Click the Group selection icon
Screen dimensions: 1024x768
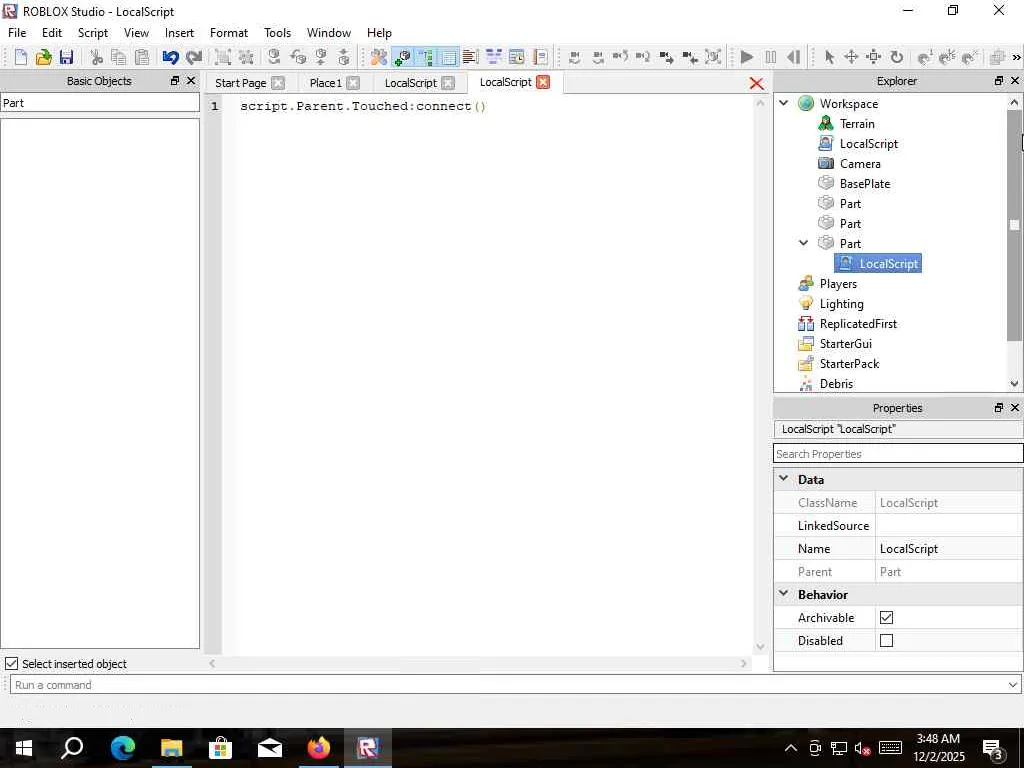223,57
